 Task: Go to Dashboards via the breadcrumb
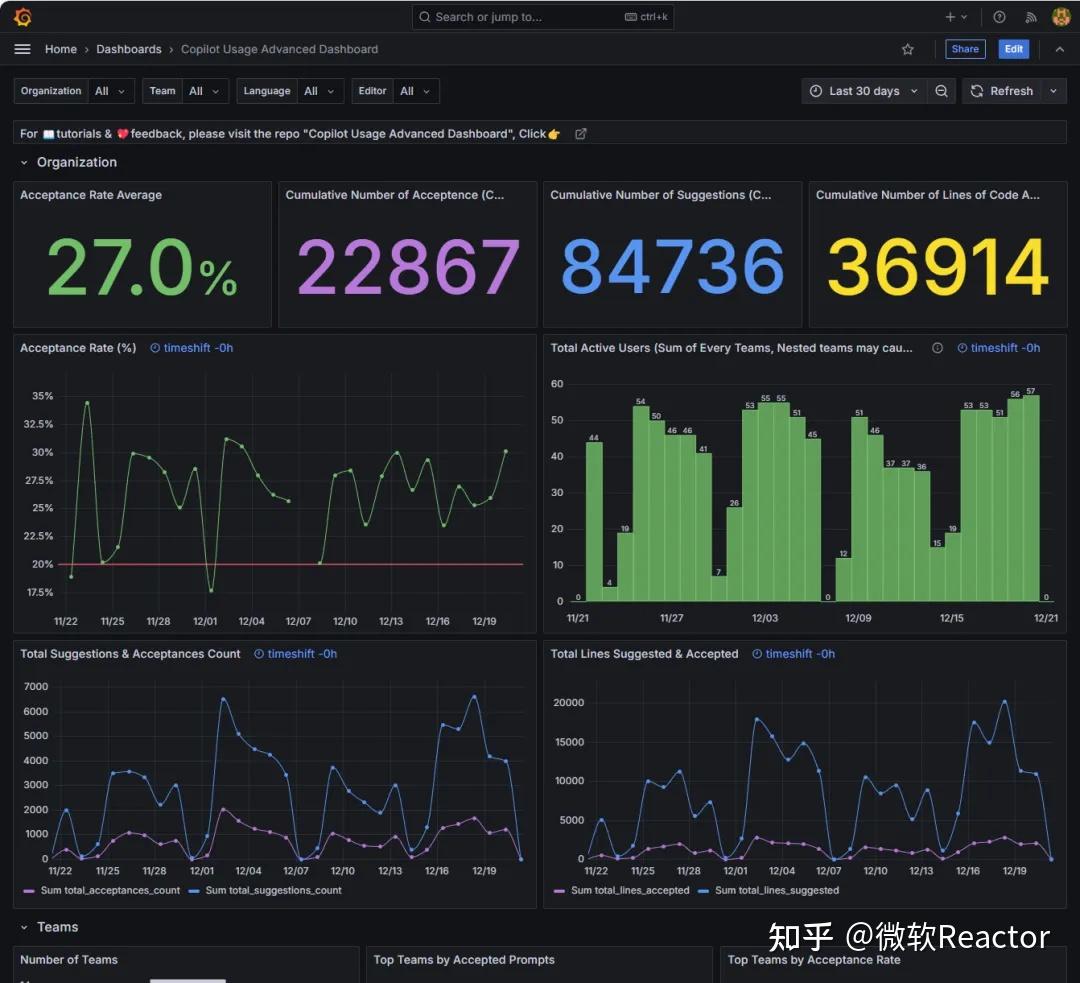point(129,49)
